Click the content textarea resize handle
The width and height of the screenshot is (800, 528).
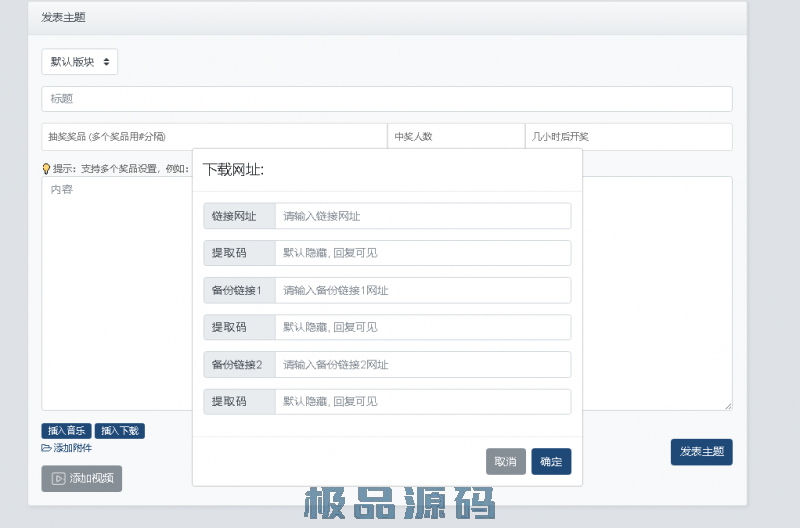(728, 405)
